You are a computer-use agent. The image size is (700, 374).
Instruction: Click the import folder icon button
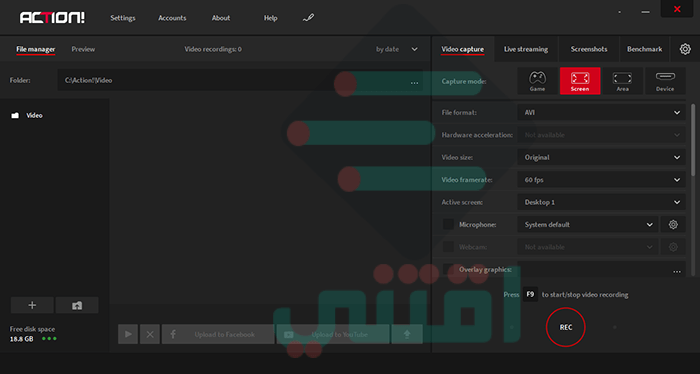click(77, 305)
